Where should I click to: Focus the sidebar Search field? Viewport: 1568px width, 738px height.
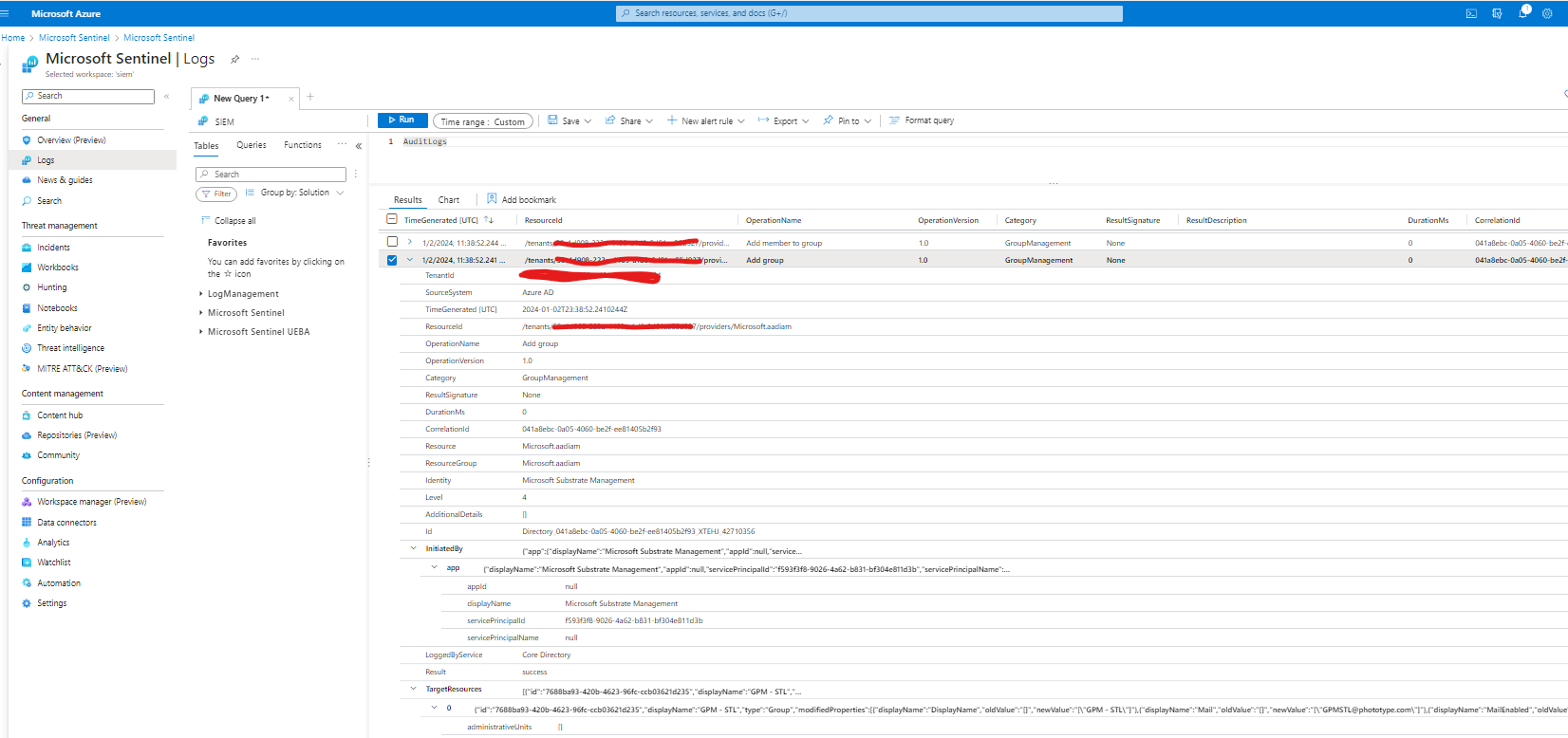pyautogui.click(x=88, y=96)
